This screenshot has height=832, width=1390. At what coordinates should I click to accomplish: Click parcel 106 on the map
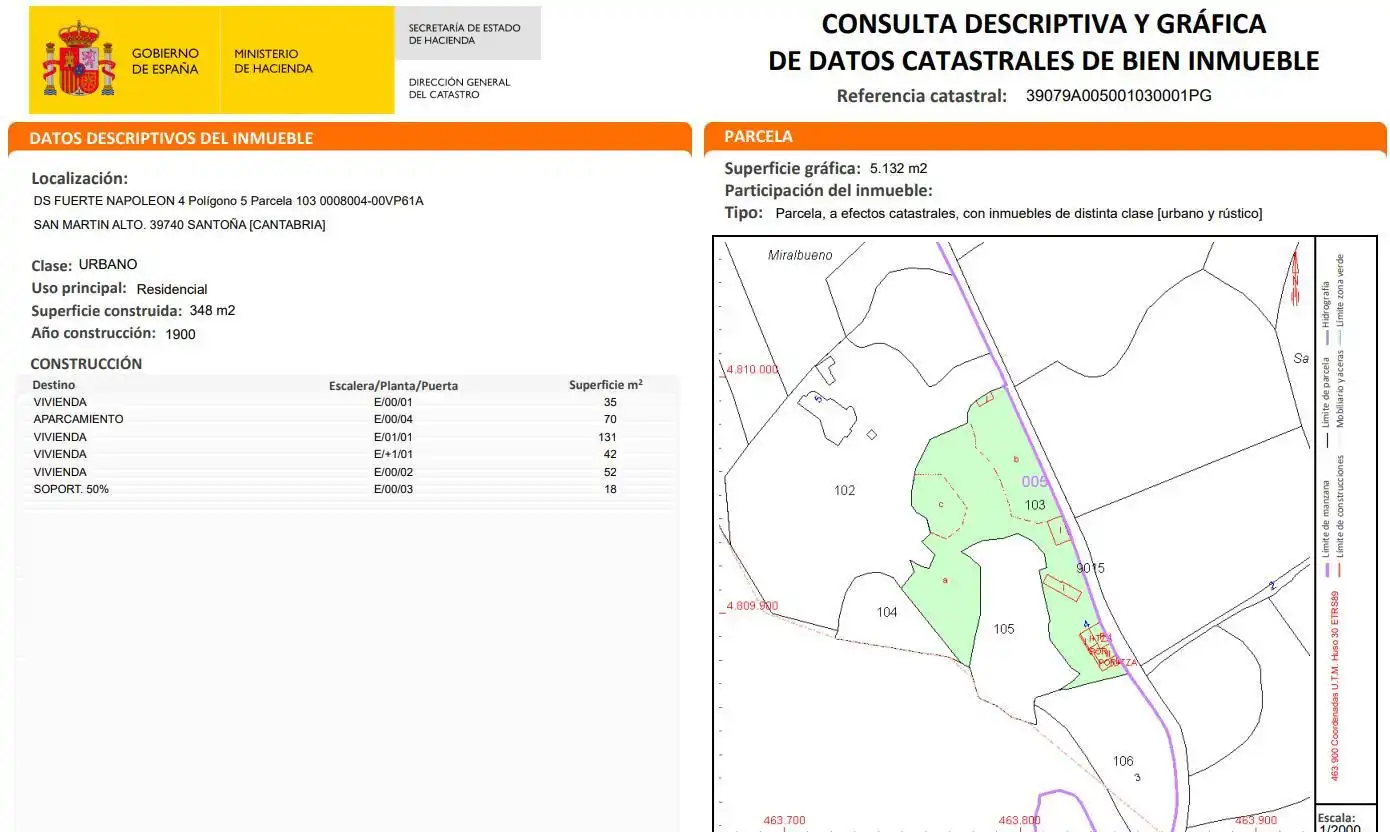point(1123,761)
